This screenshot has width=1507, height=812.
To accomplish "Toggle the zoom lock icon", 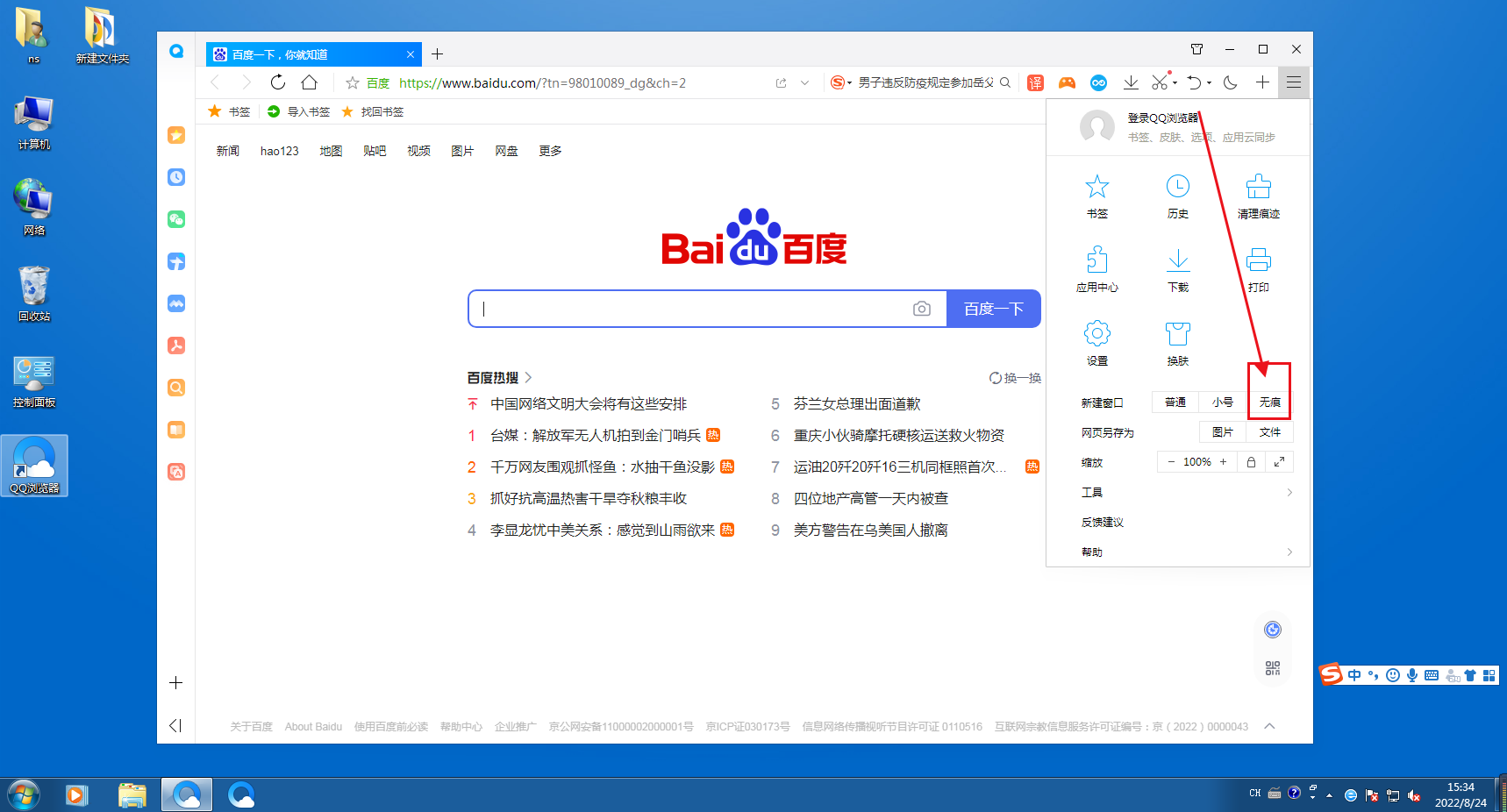I will (1251, 462).
